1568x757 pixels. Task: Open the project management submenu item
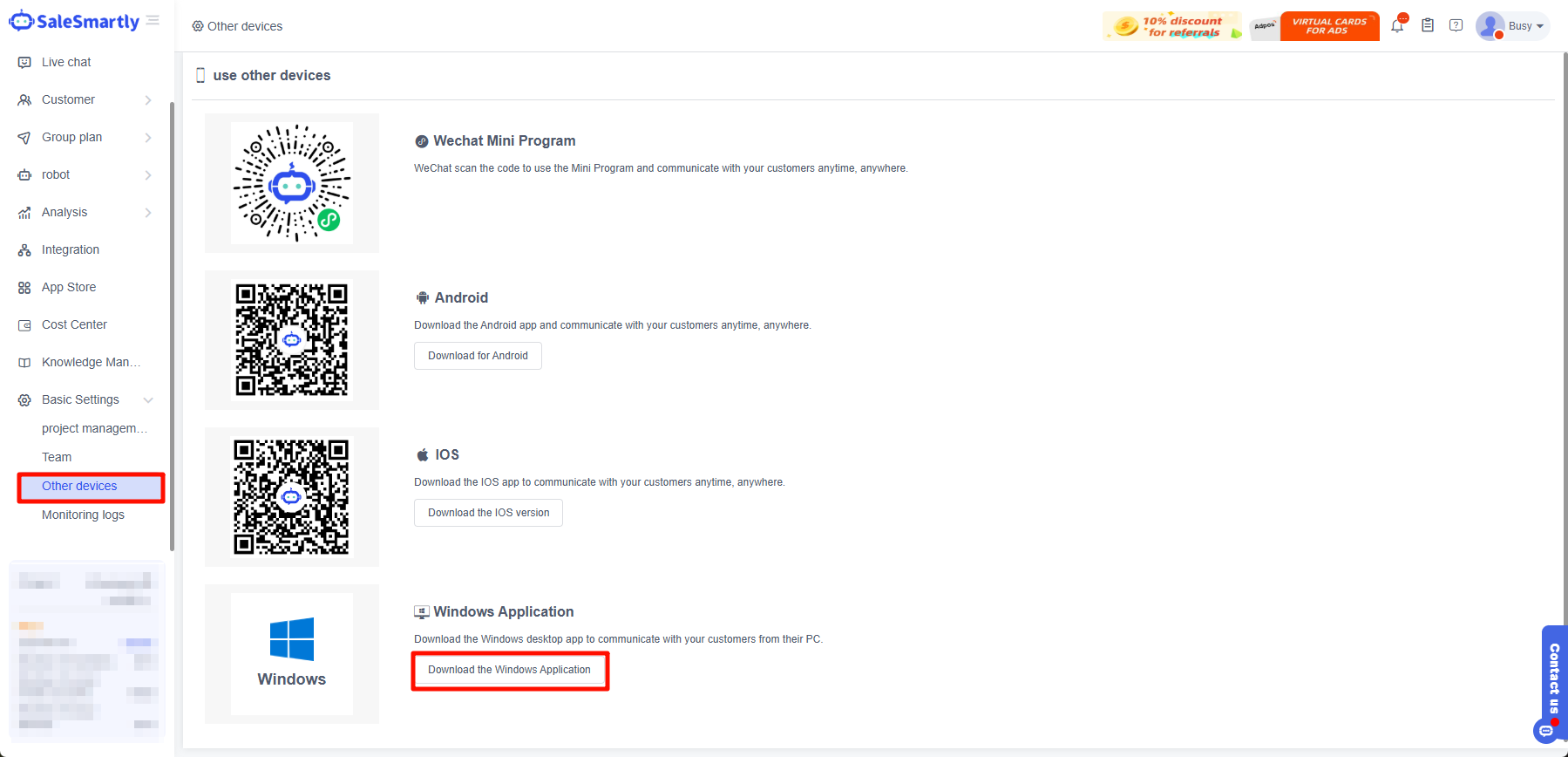click(94, 429)
